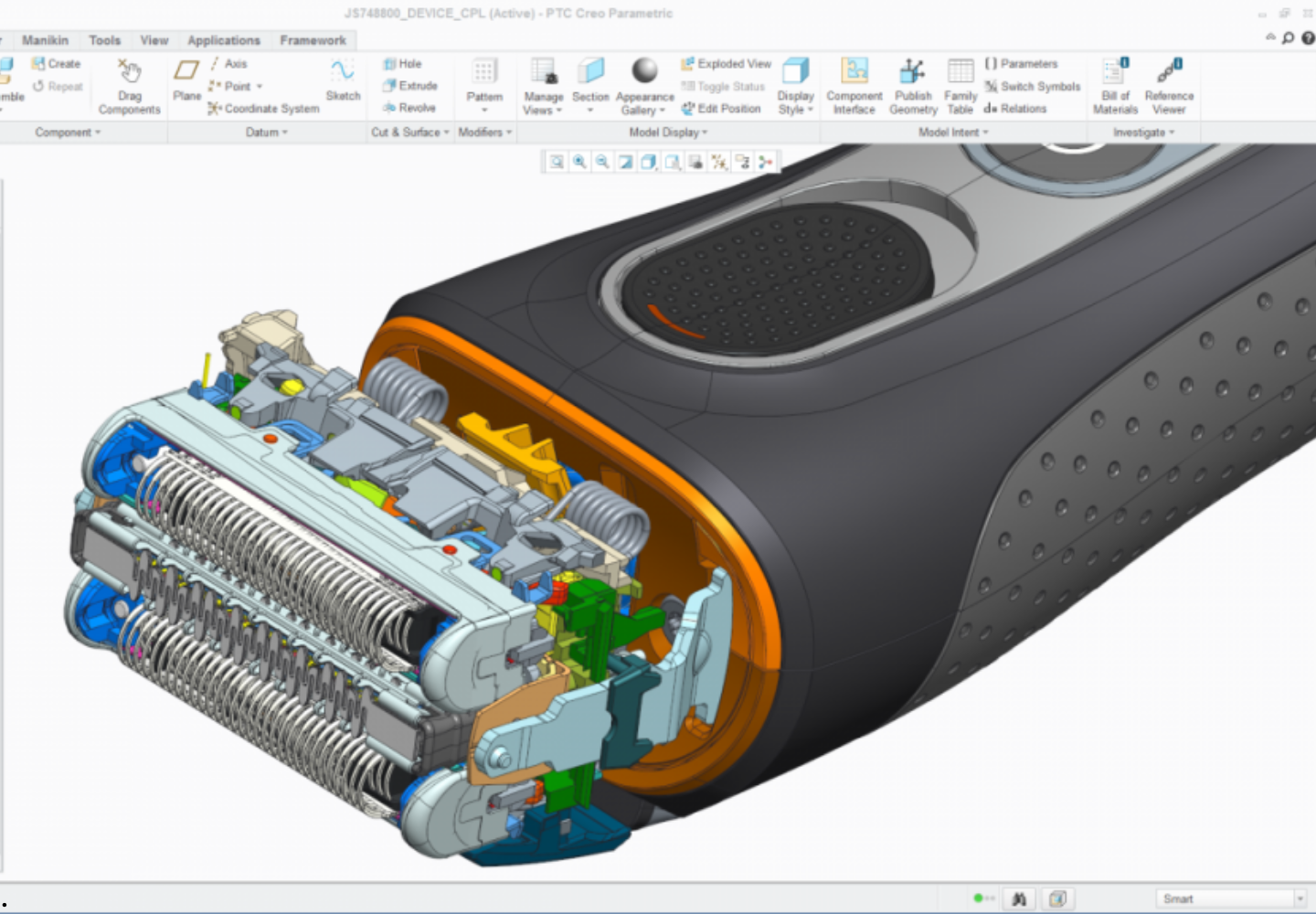Insert a Coordinate System
The width and height of the screenshot is (1316, 914).
click(263, 108)
